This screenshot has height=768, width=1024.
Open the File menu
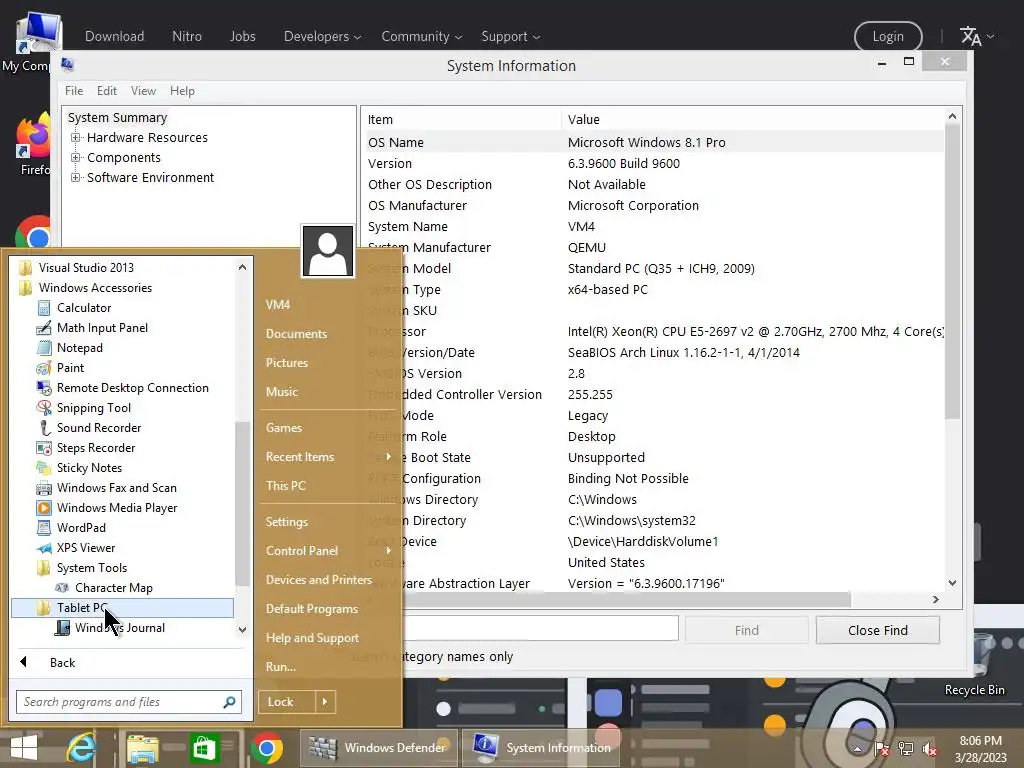[x=74, y=91]
